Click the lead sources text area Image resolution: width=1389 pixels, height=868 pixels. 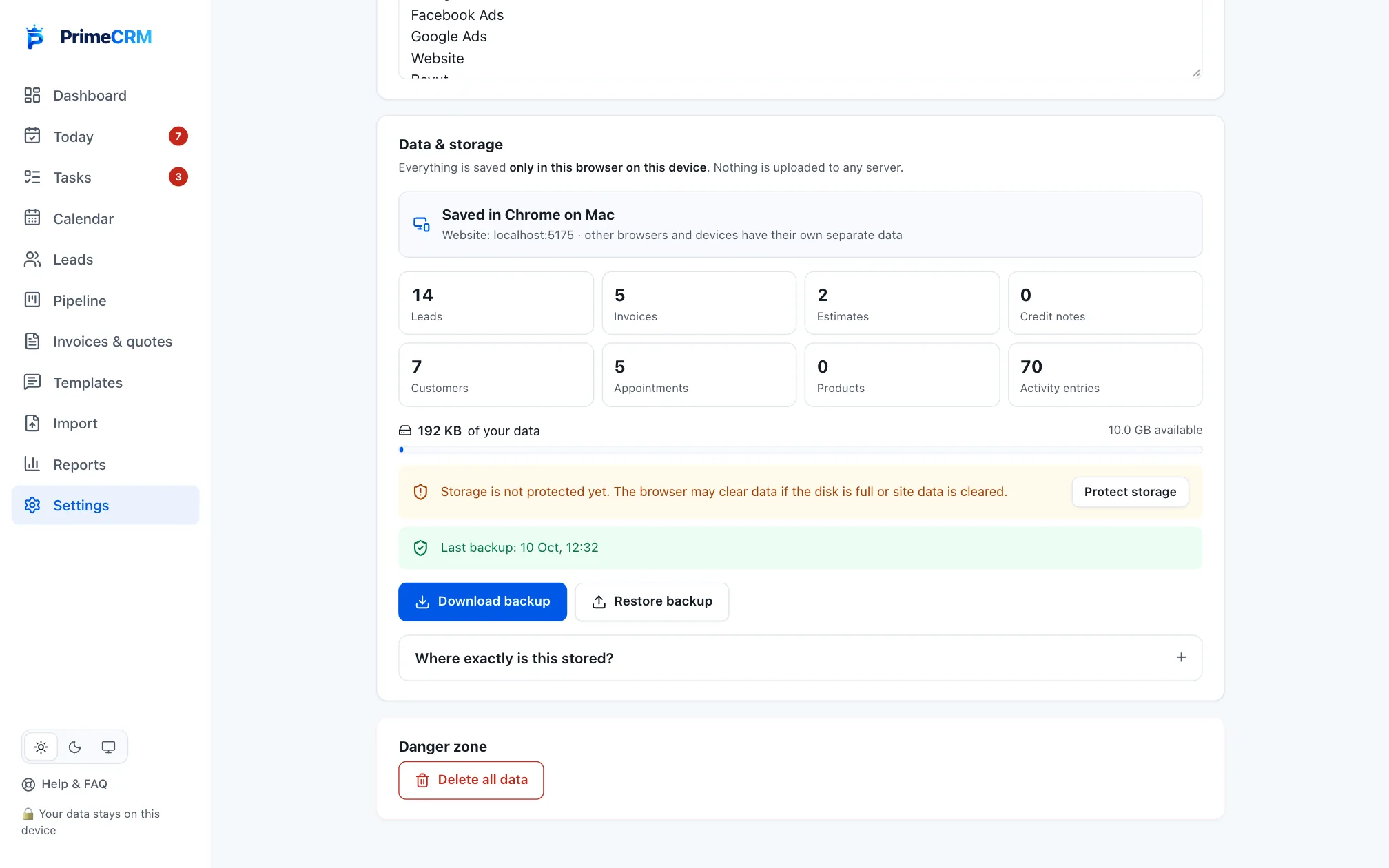tap(800, 39)
